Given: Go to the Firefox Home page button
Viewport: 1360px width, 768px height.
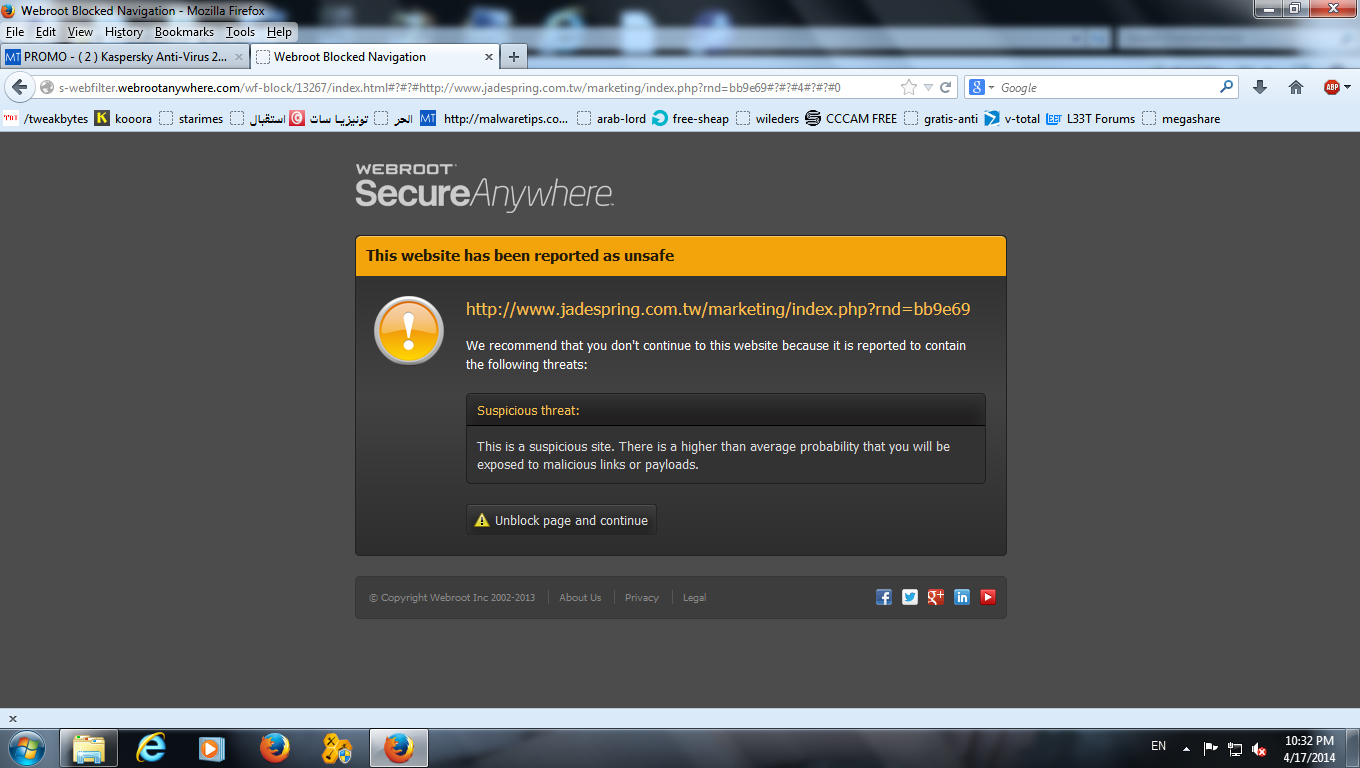Looking at the screenshot, I should point(1296,87).
